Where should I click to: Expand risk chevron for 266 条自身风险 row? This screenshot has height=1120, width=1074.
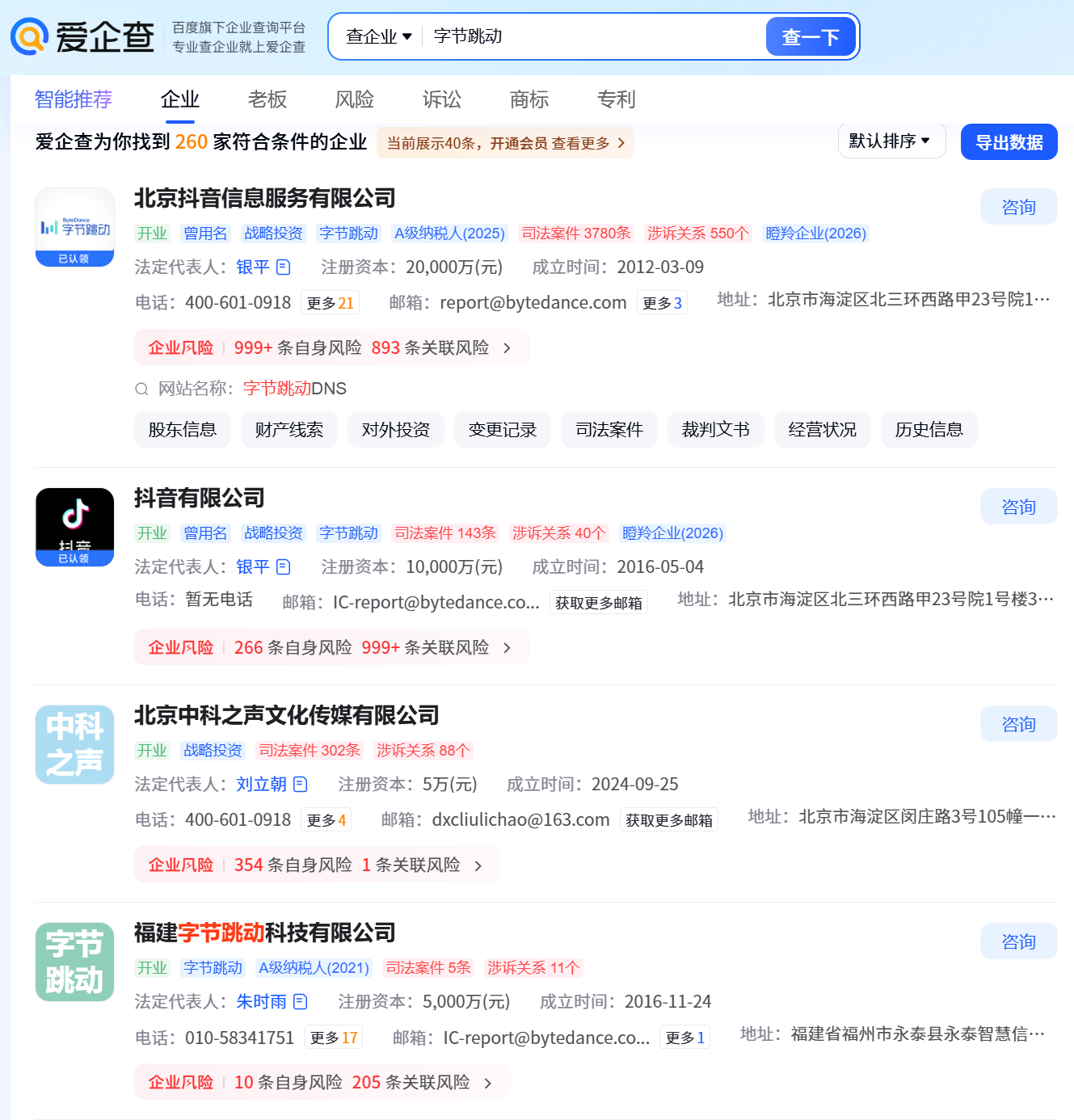point(508,647)
